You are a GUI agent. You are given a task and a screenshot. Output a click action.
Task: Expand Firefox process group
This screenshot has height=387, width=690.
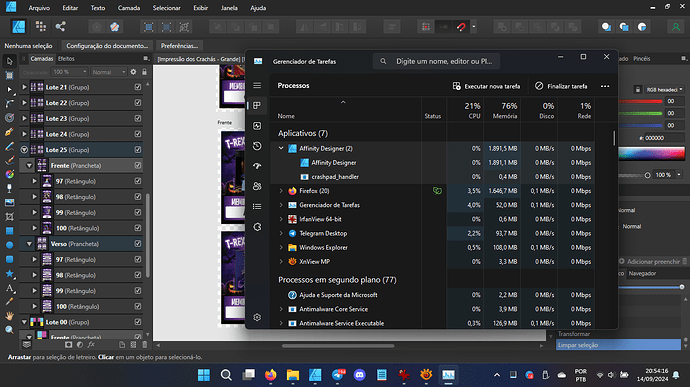point(281,191)
